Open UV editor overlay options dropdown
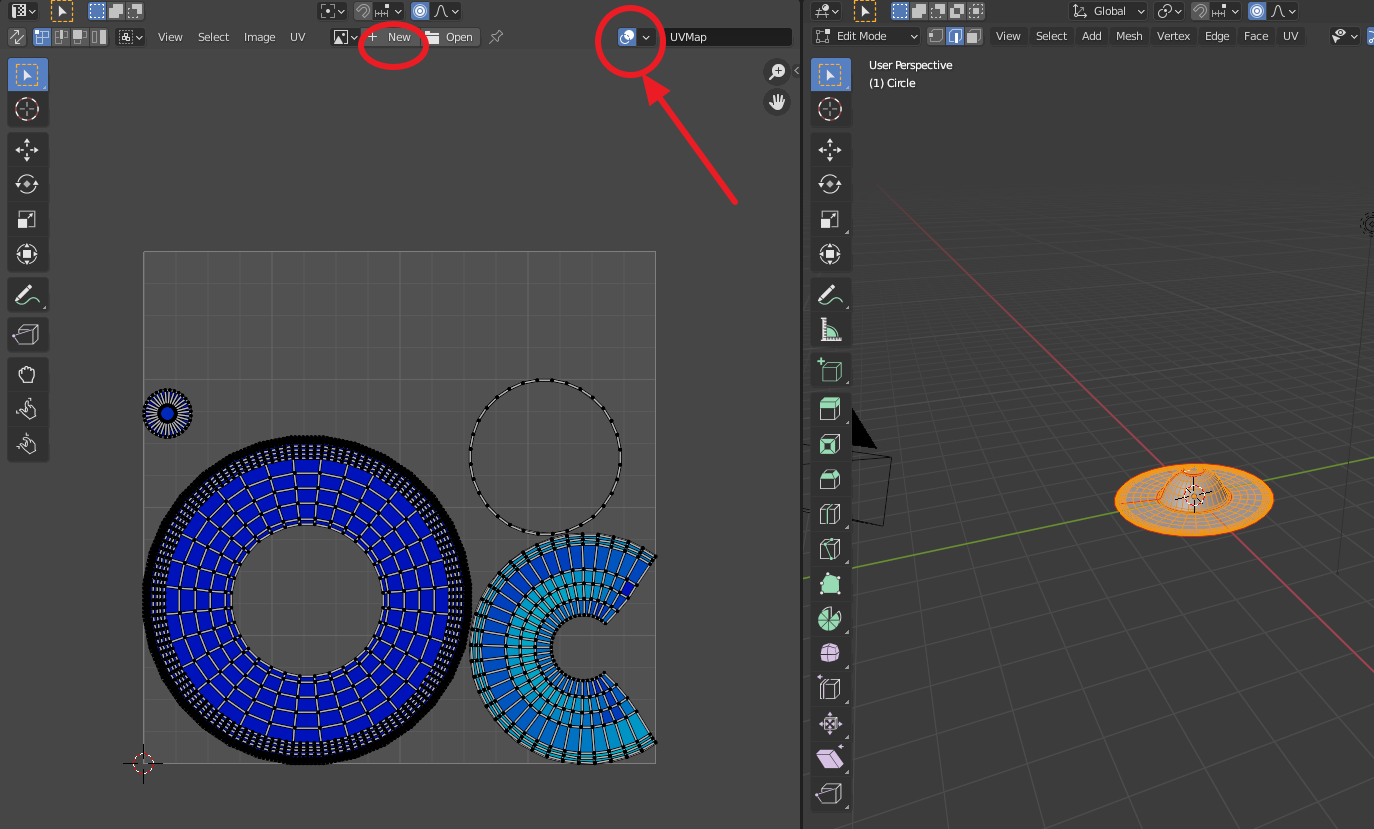Image resolution: width=1374 pixels, height=829 pixels. (x=647, y=37)
